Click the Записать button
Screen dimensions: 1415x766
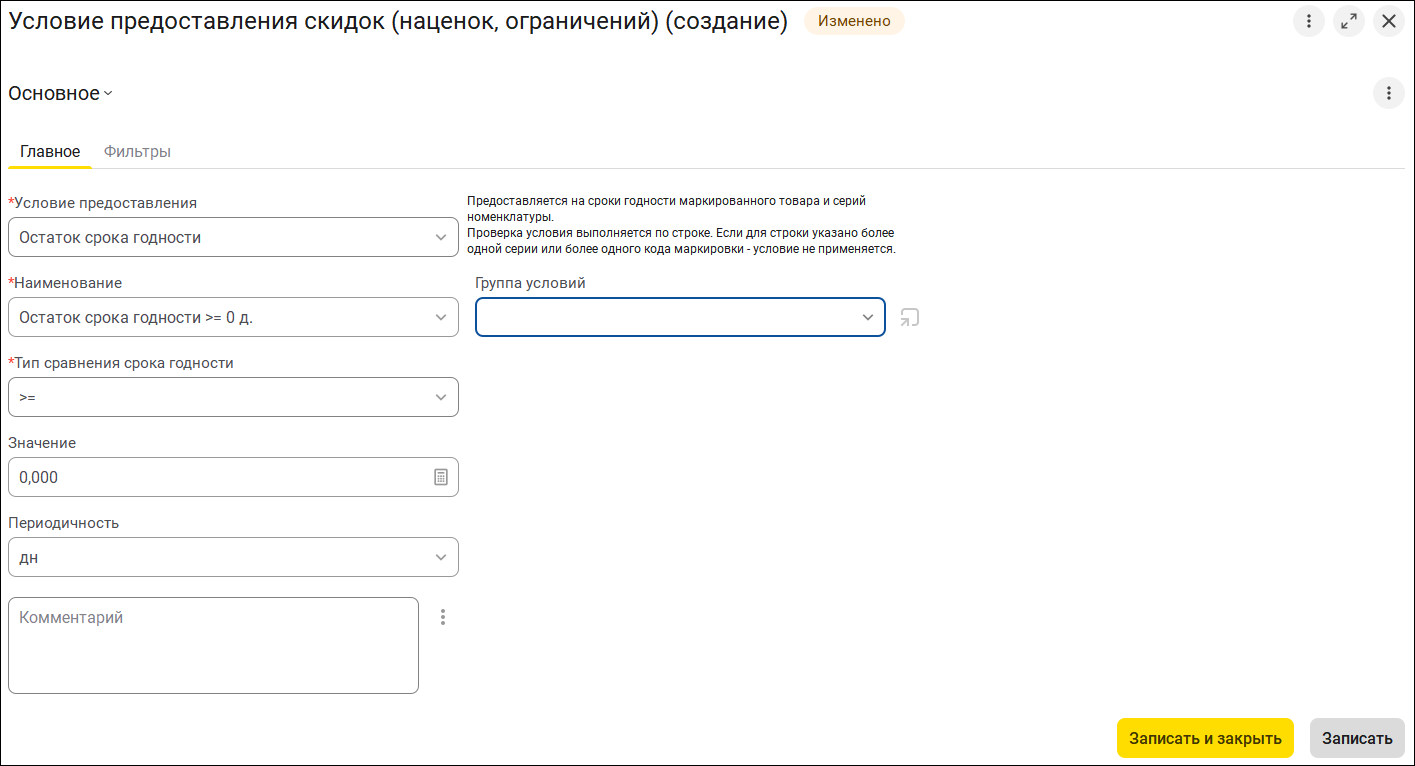tap(1357, 738)
